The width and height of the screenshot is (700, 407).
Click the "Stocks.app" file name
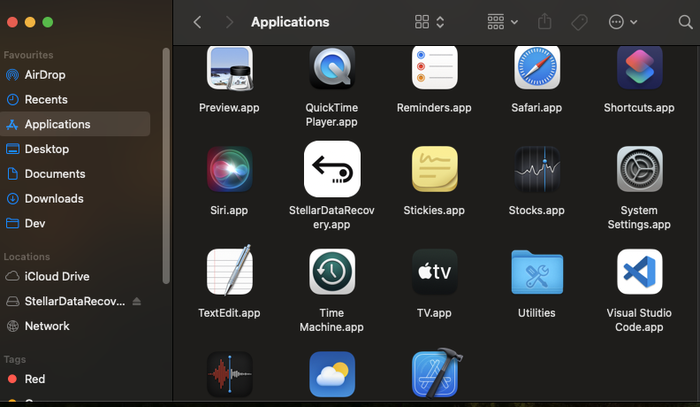click(x=537, y=210)
